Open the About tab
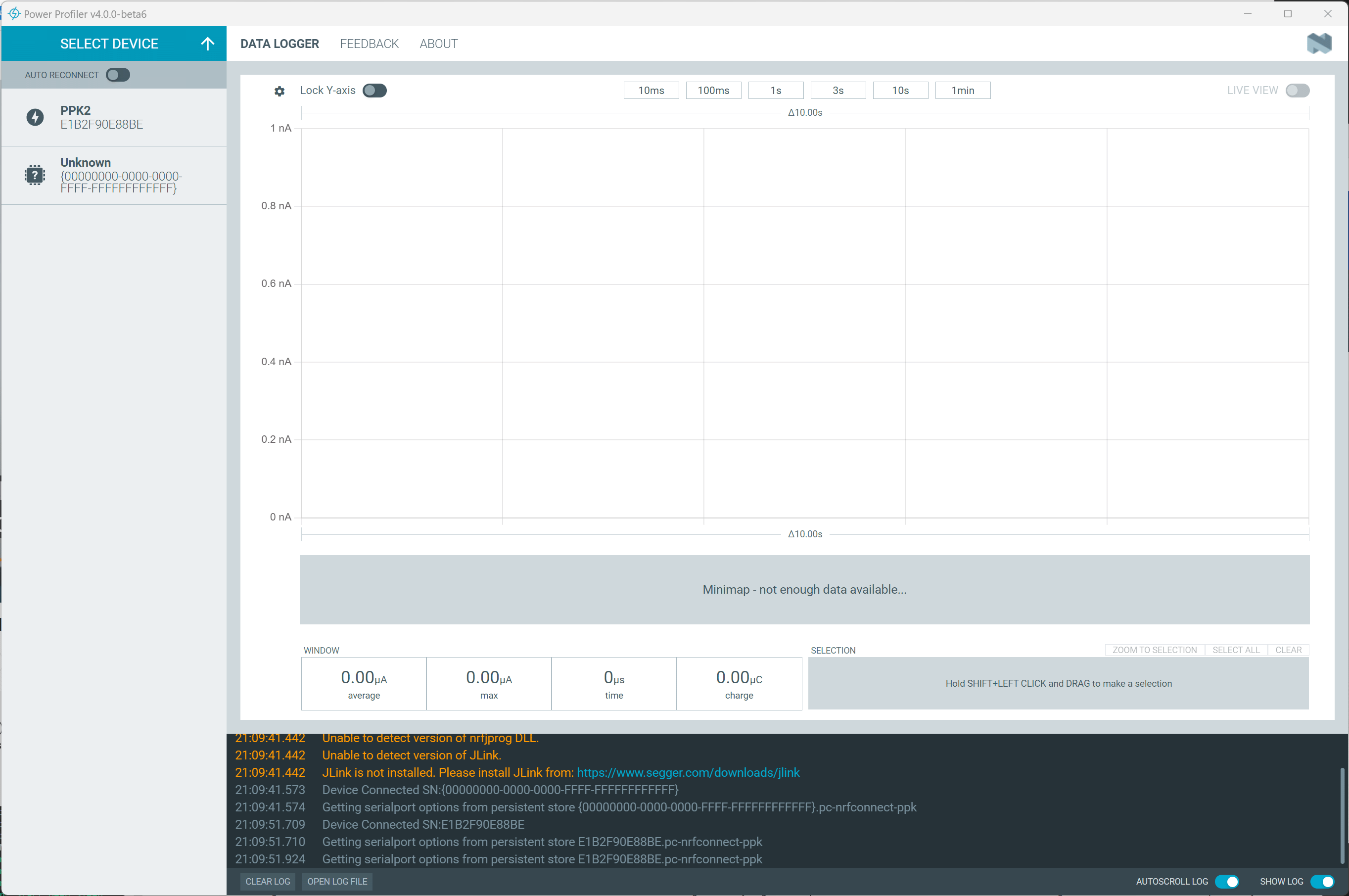Image resolution: width=1349 pixels, height=896 pixels. pos(438,44)
